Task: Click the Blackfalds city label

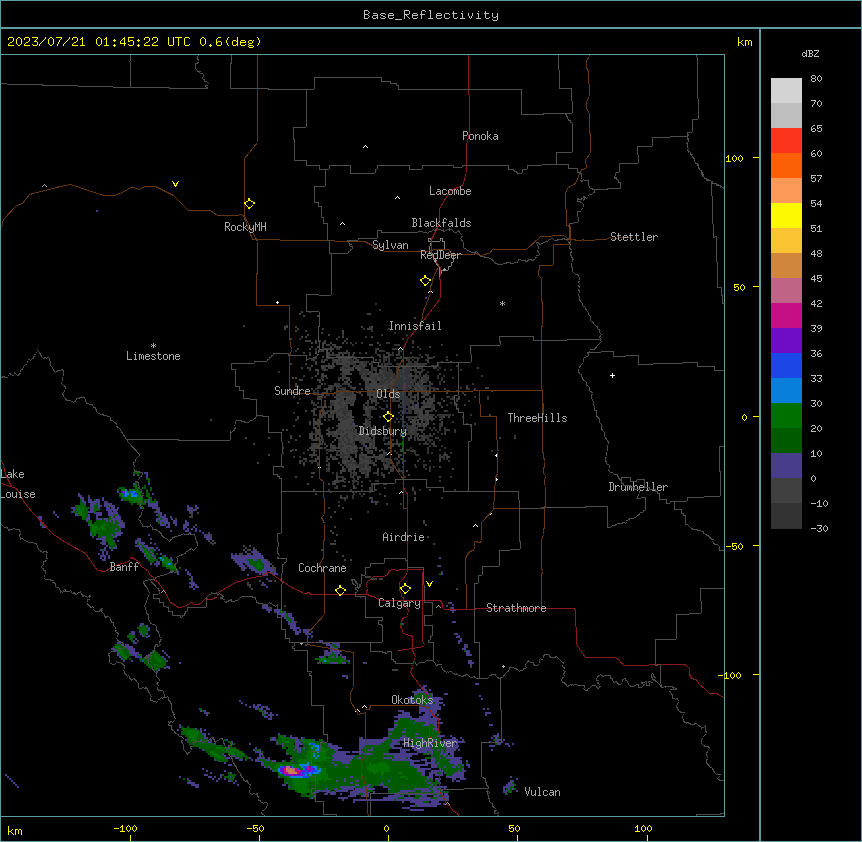Action: pos(441,223)
